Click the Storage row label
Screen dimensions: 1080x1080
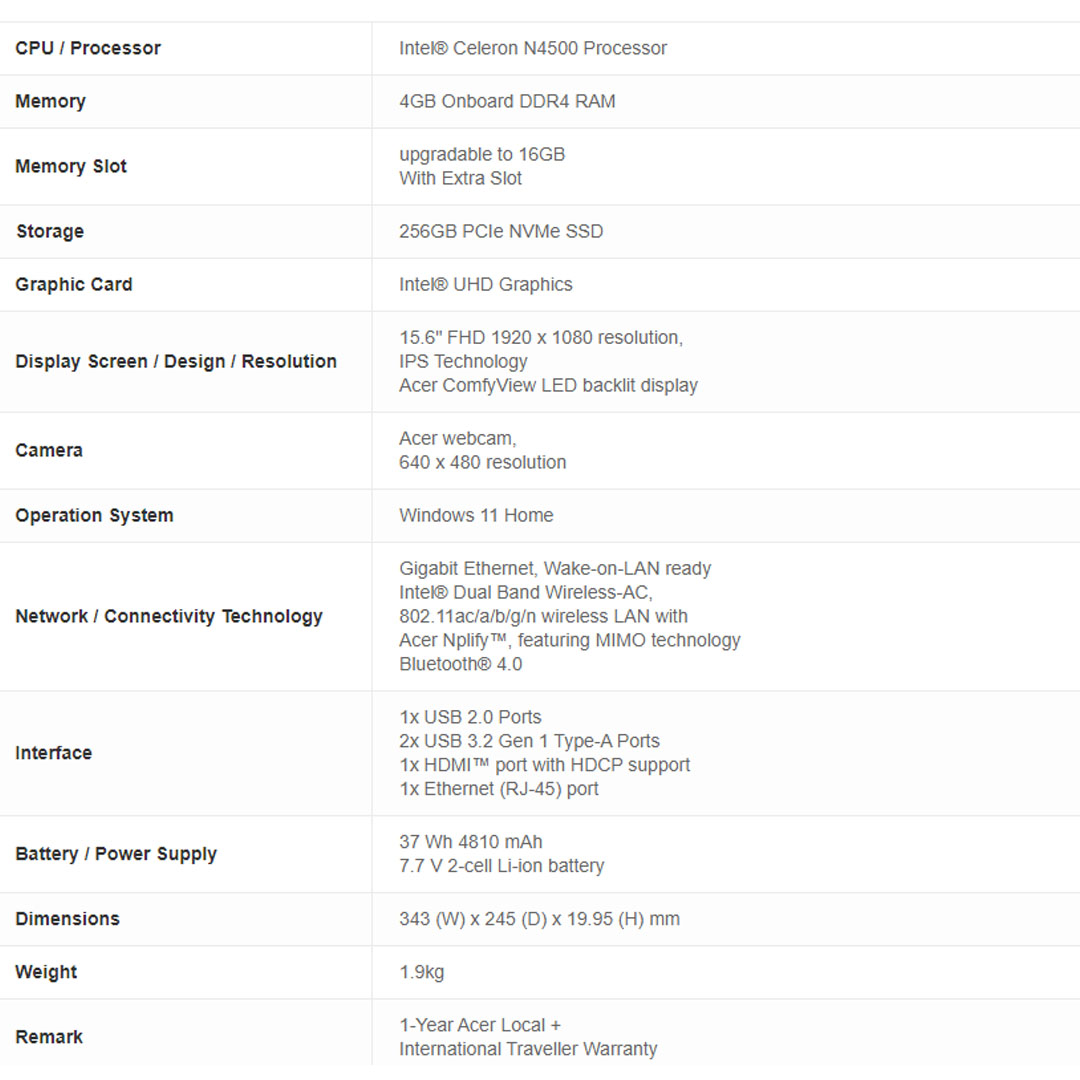point(50,231)
